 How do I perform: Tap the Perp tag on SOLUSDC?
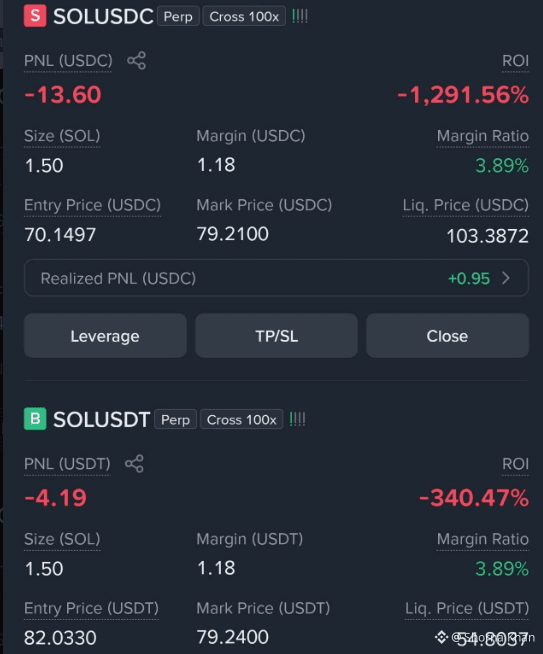coord(178,16)
